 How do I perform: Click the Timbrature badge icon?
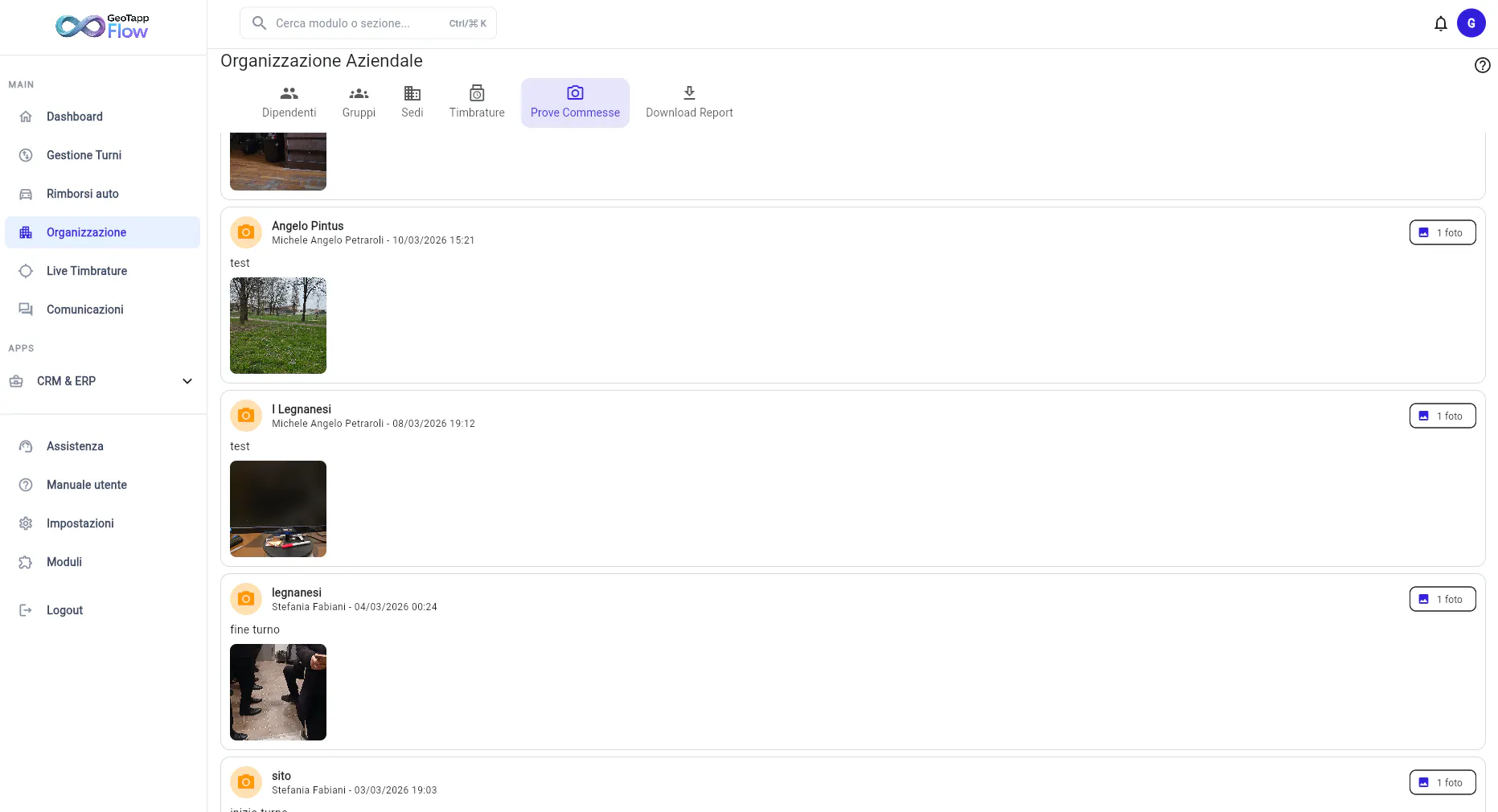477,93
